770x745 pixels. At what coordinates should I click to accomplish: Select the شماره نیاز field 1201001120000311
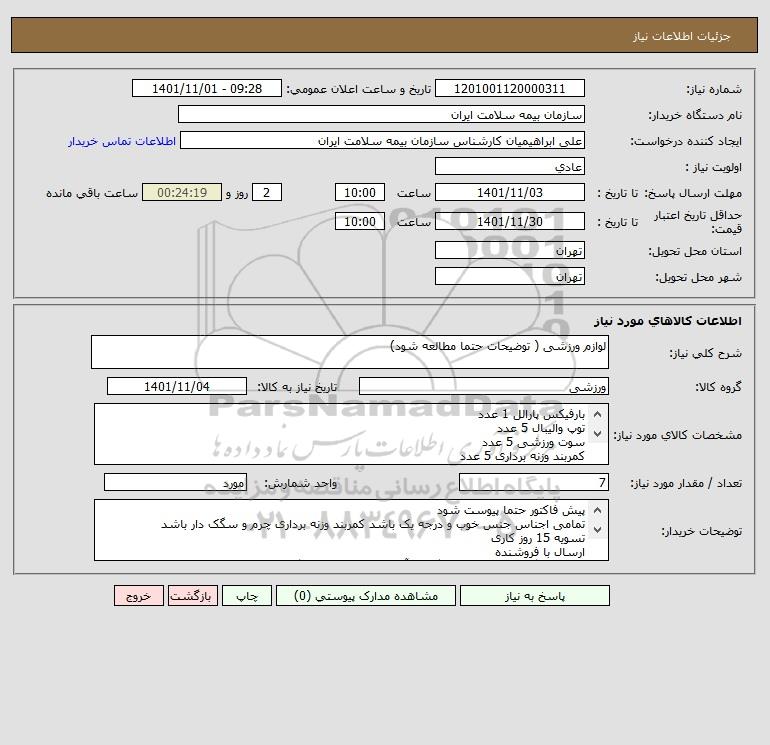(510, 88)
